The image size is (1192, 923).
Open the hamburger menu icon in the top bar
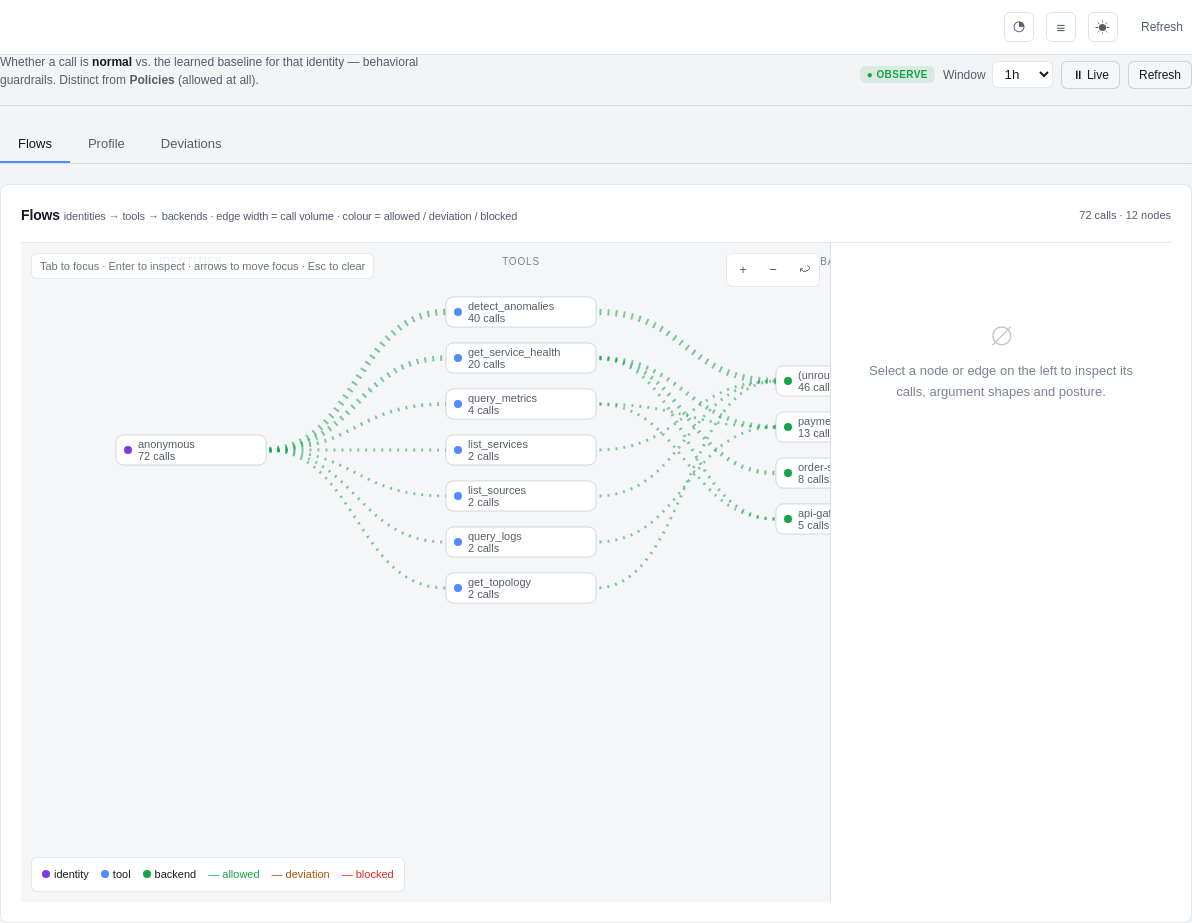coord(1060,27)
